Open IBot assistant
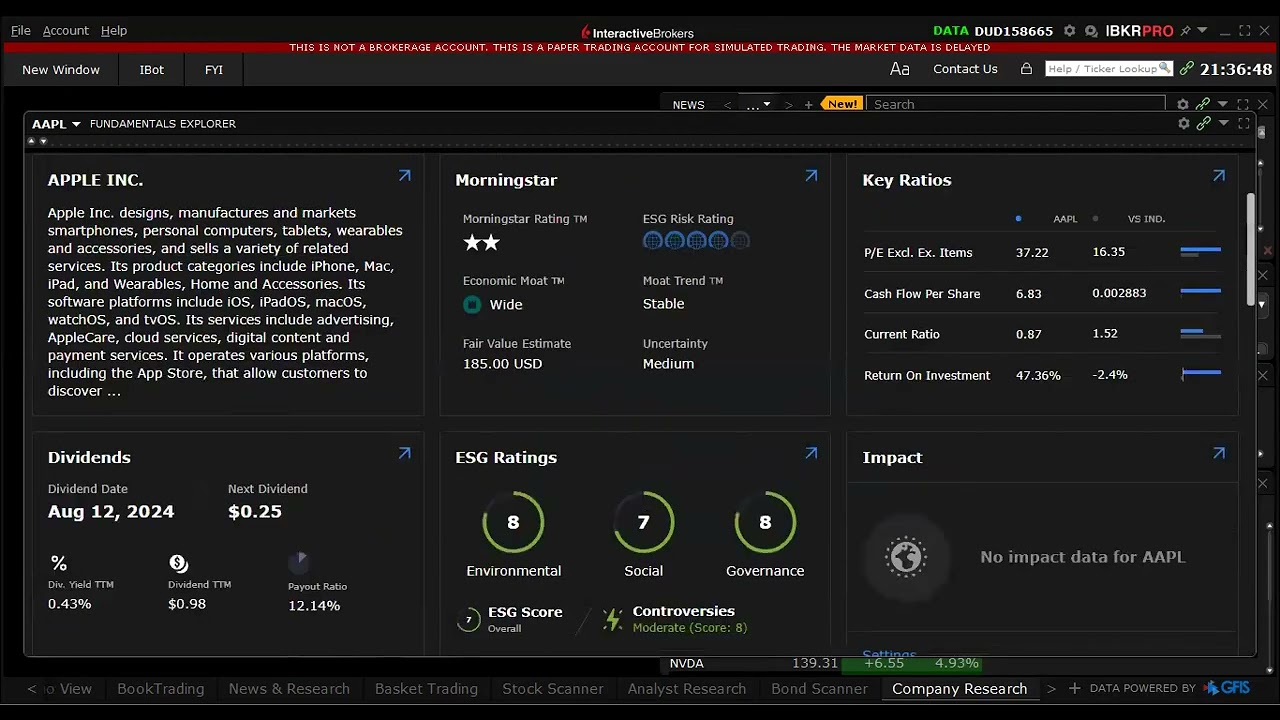 pyautogui.click(x=152, y=69)
